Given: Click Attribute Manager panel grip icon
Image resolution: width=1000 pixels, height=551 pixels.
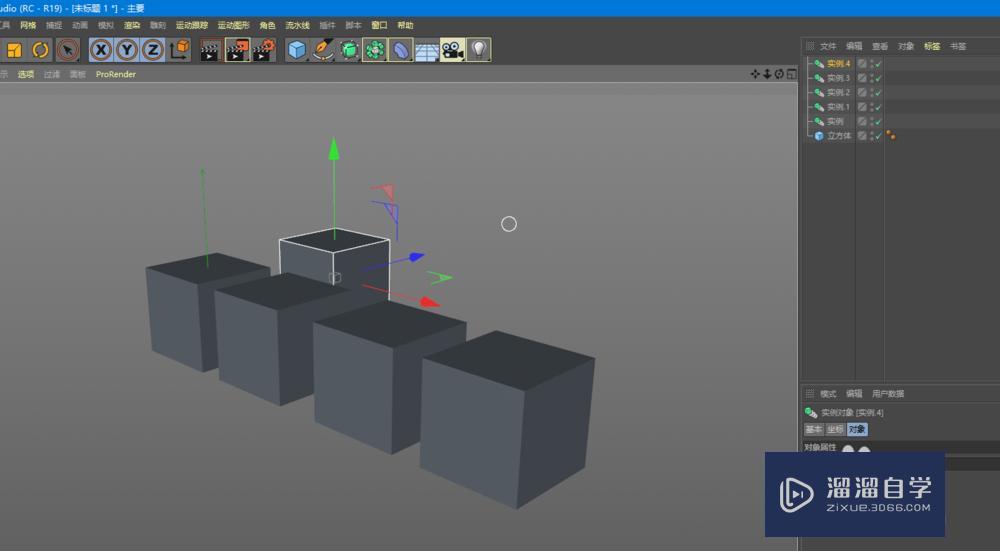Looking at the screenshot, I should point(810,394).
